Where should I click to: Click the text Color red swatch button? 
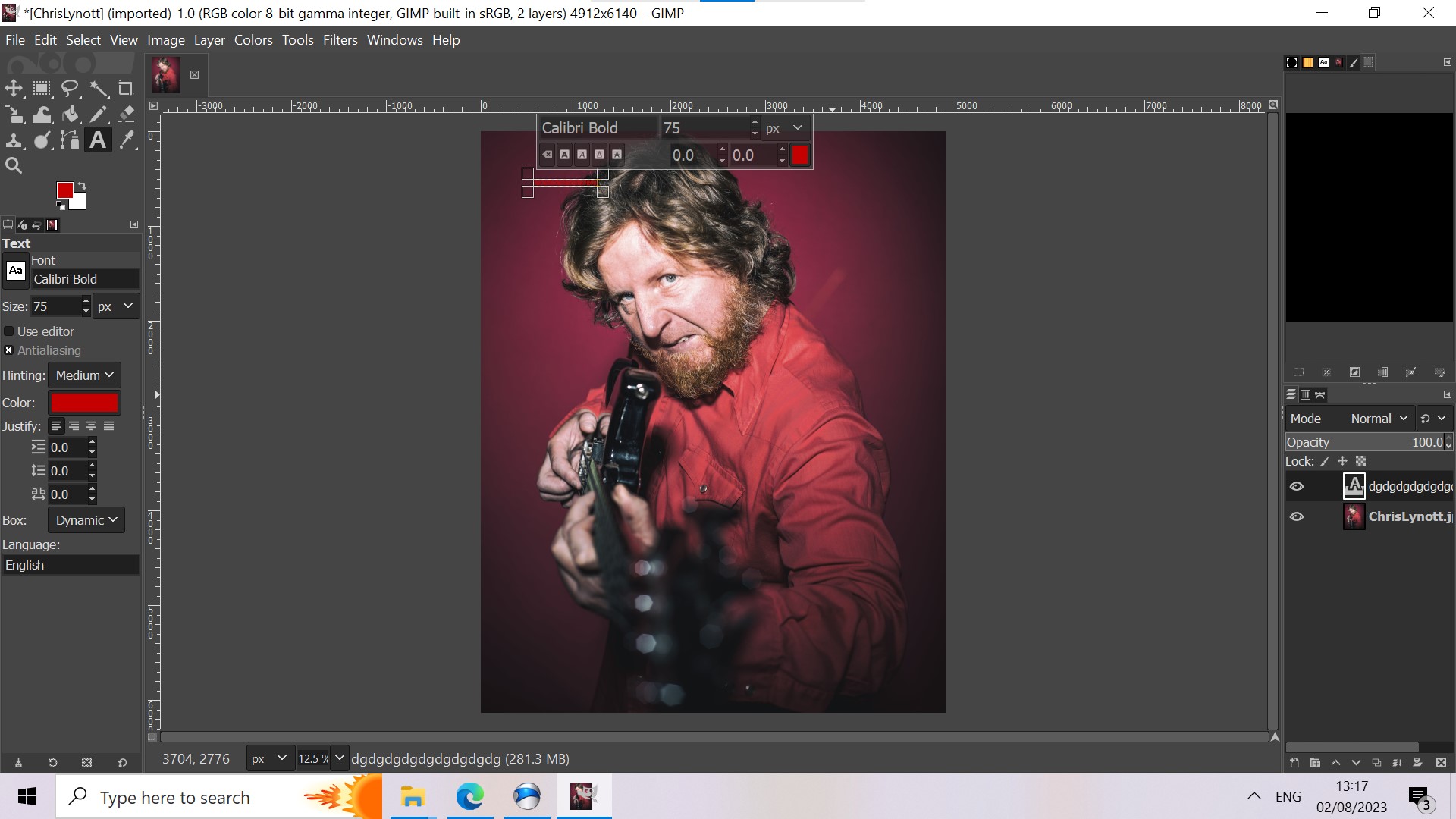(x=84, y=403)
